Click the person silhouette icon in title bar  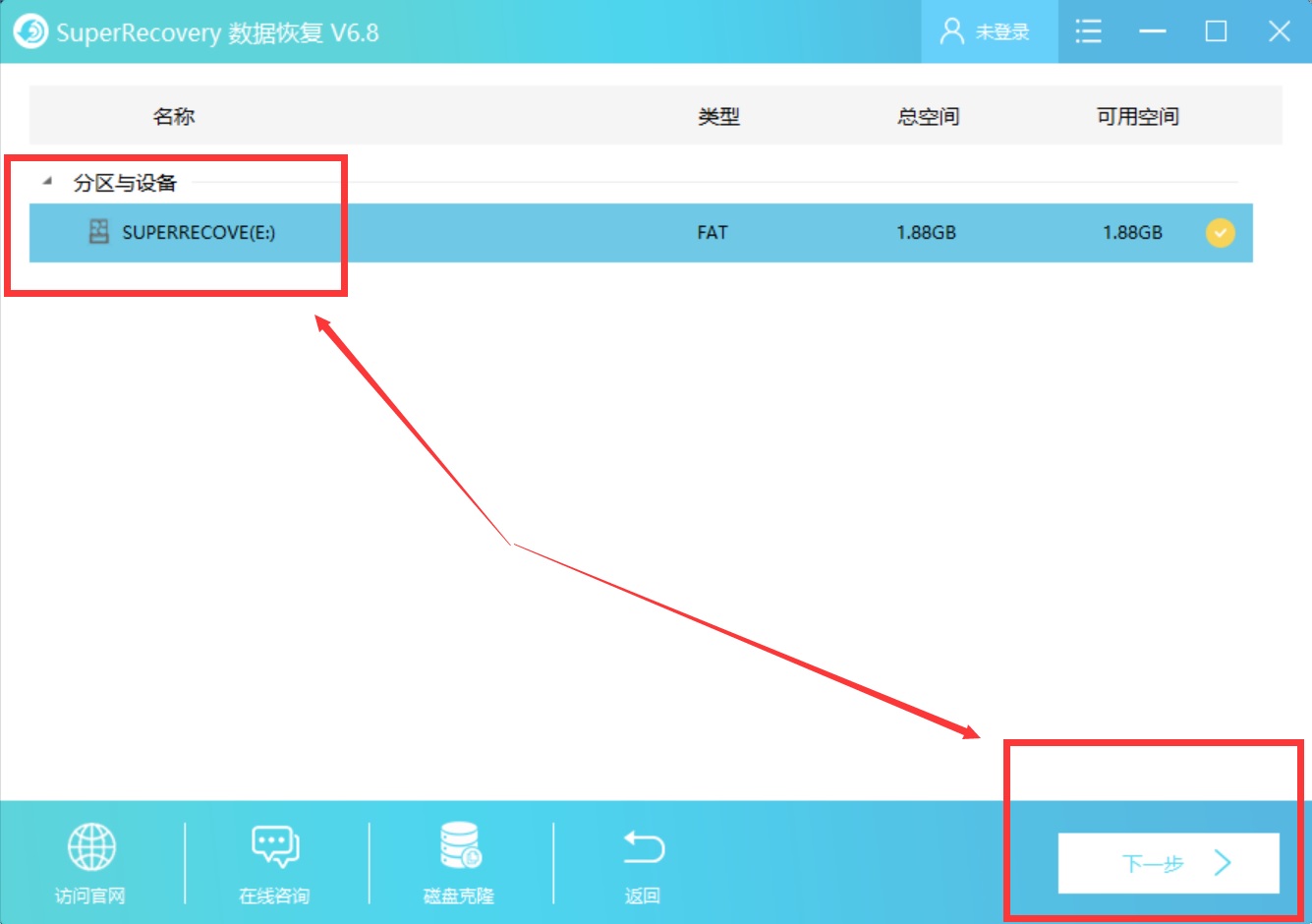(949, 31)
